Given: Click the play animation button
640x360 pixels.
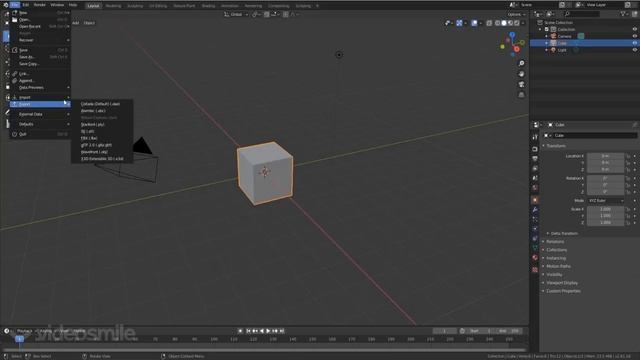Looking at the screenshot, I should tap(268, 331).
